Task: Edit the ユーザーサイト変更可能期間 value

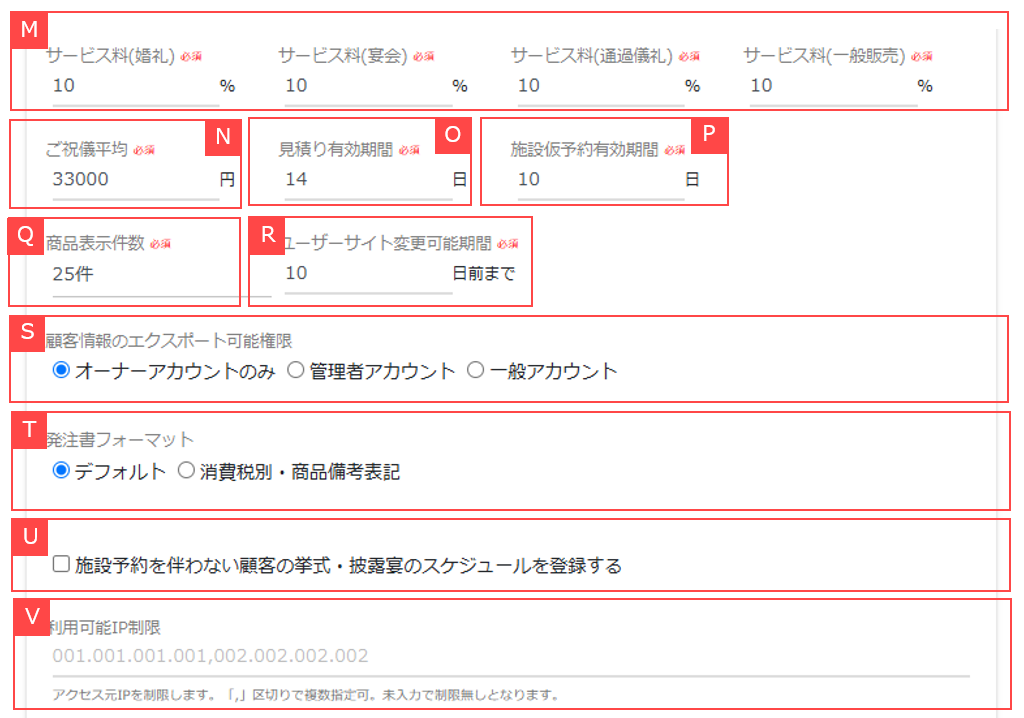Action: tap(360, 270)
